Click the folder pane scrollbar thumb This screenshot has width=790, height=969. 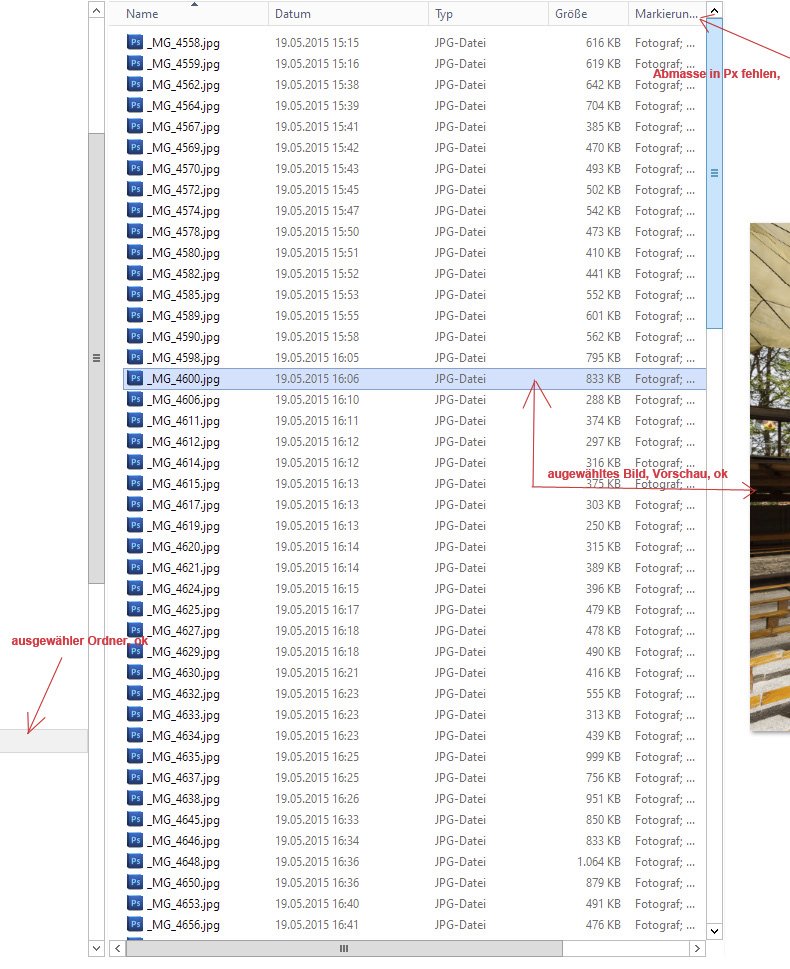(96, 358)
